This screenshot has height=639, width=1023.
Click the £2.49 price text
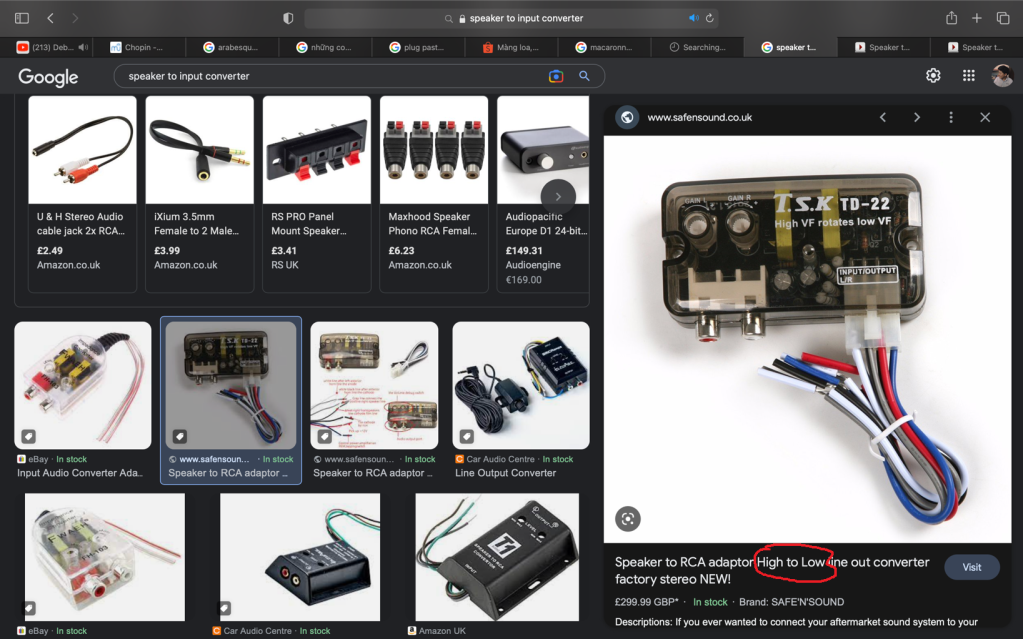[50, 251]
